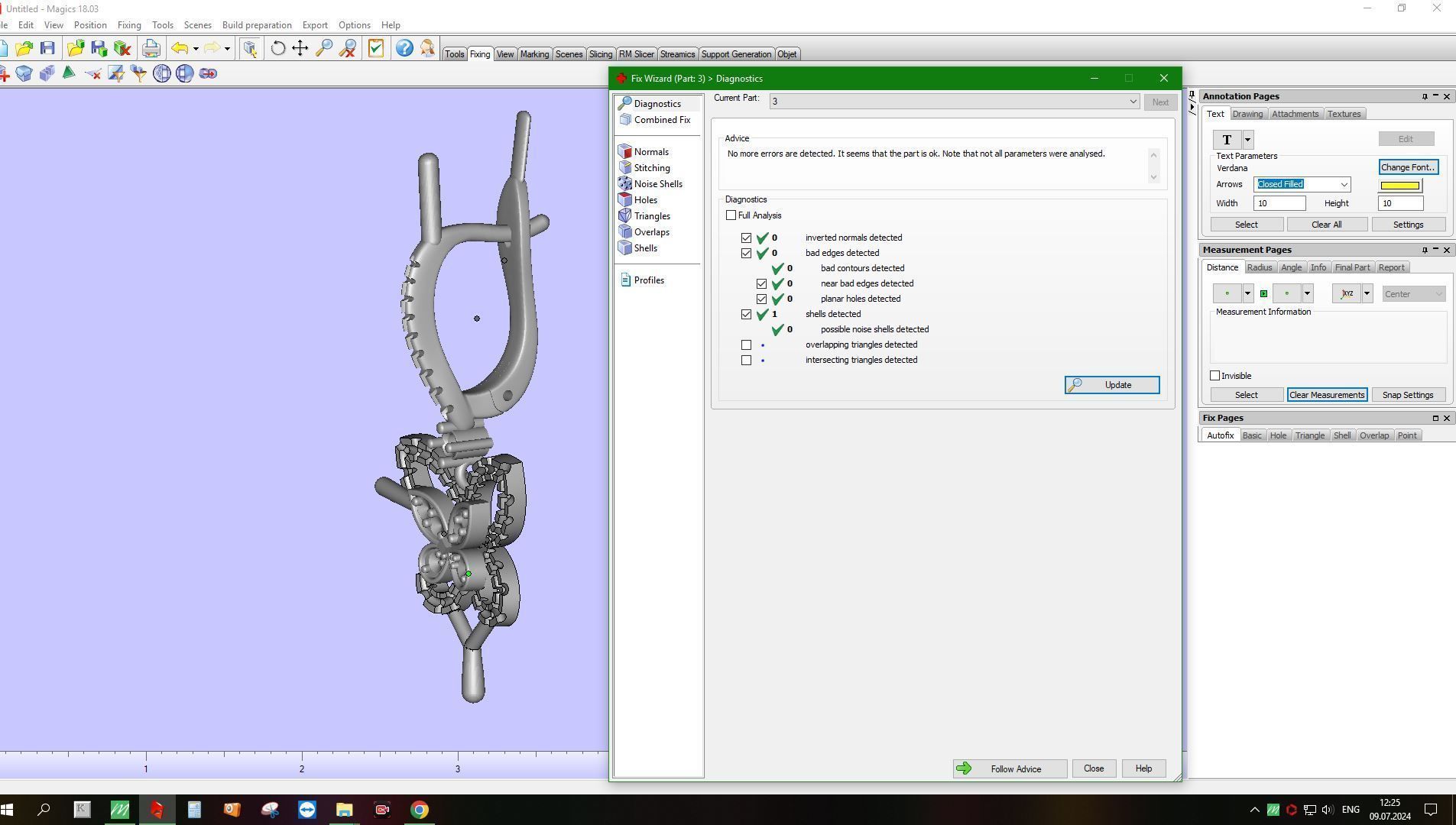The image size is (1456, 825).
Task: Enable the Full Analysis checkbox
Action: click(x=731, y=215)
